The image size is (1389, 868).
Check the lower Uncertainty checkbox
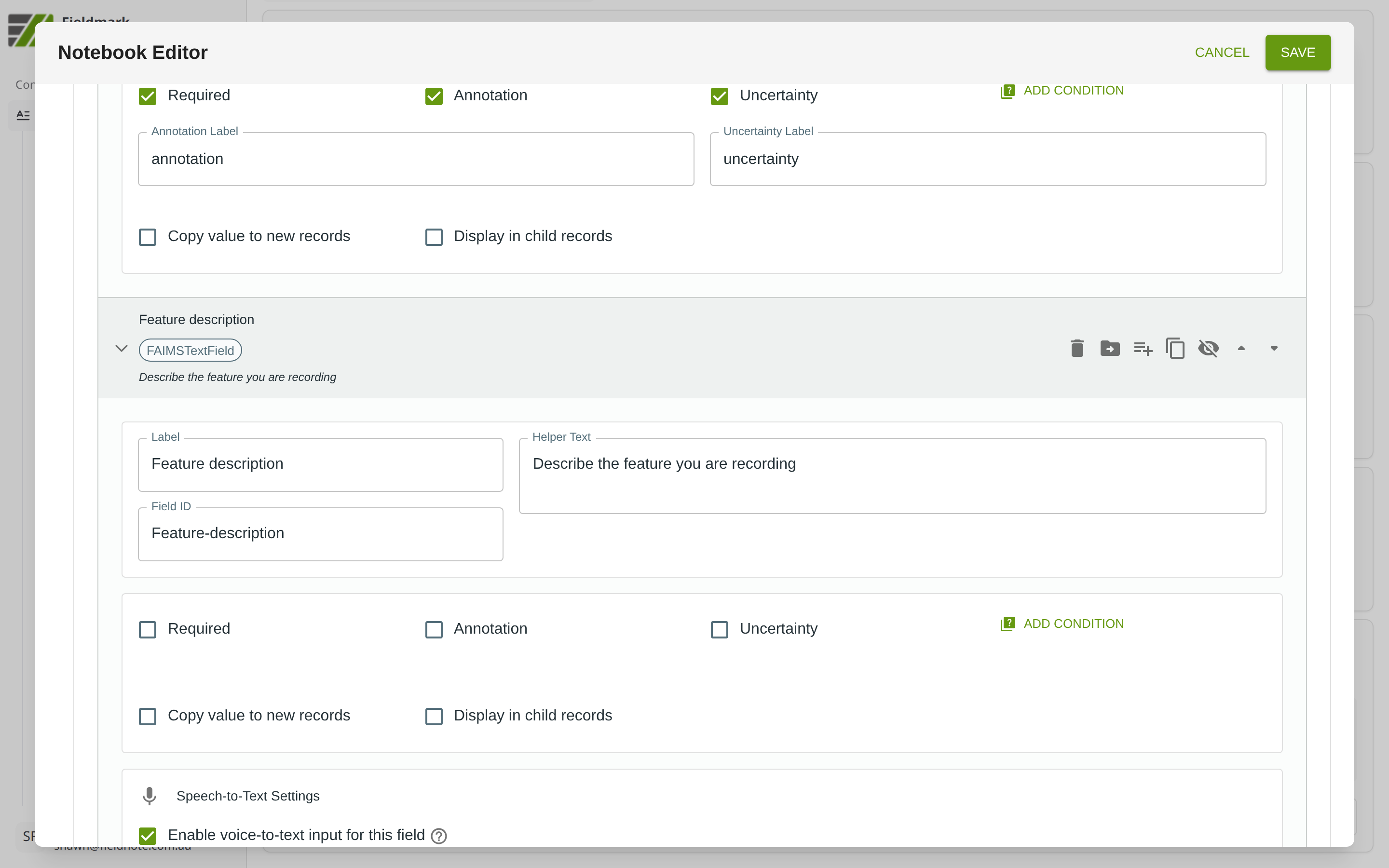click(x=719, y=629)
